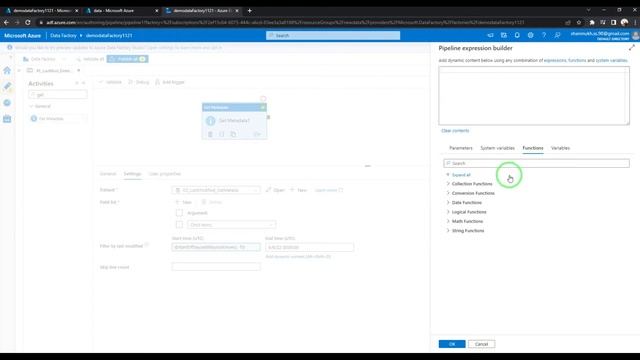Open the feedback icon in Azure header
Screen dimensions: 640x360
(557, 36)
